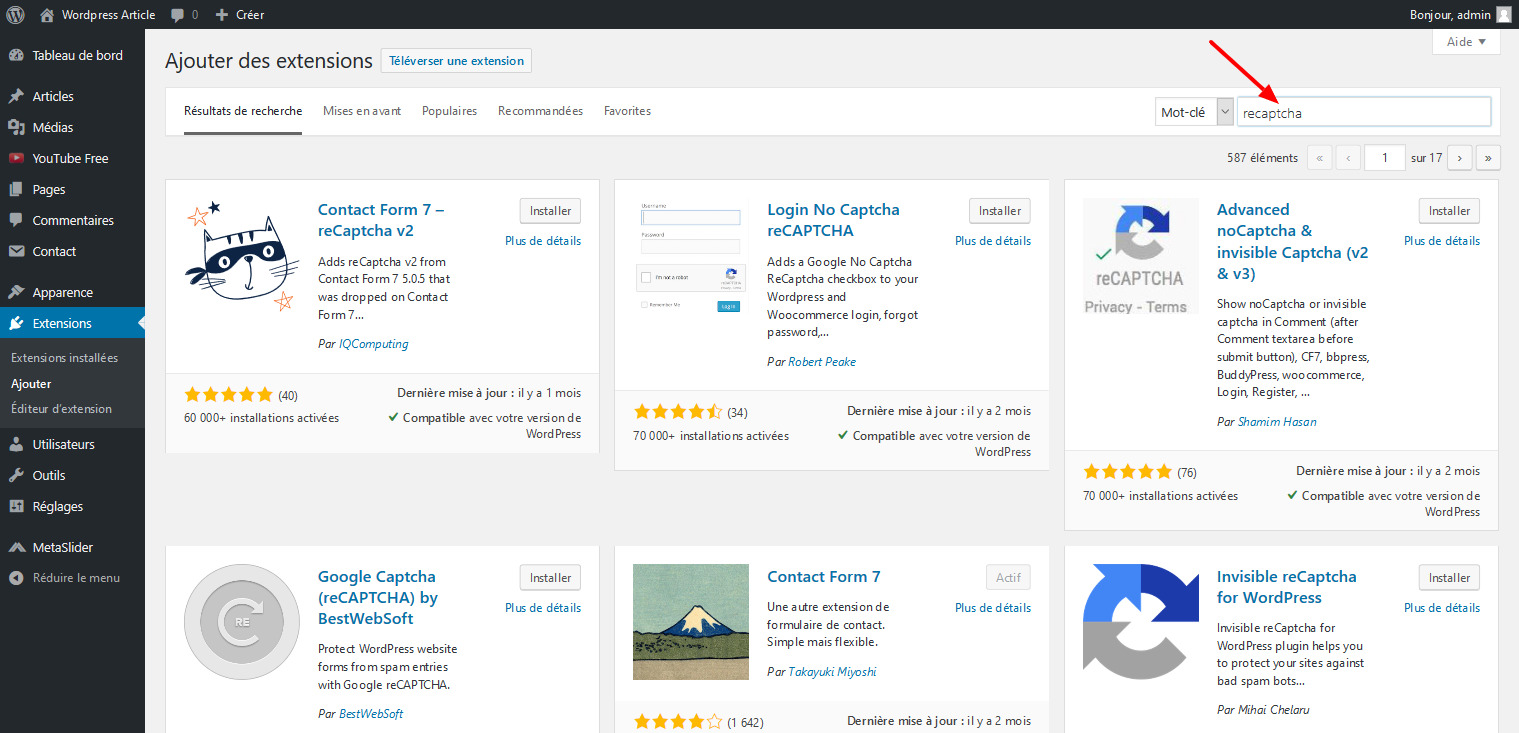This screenshot has height=733, width=1519.
Task: Open Contact Form 7 – reCaptcha v2 title
Action: pos(381,220)
